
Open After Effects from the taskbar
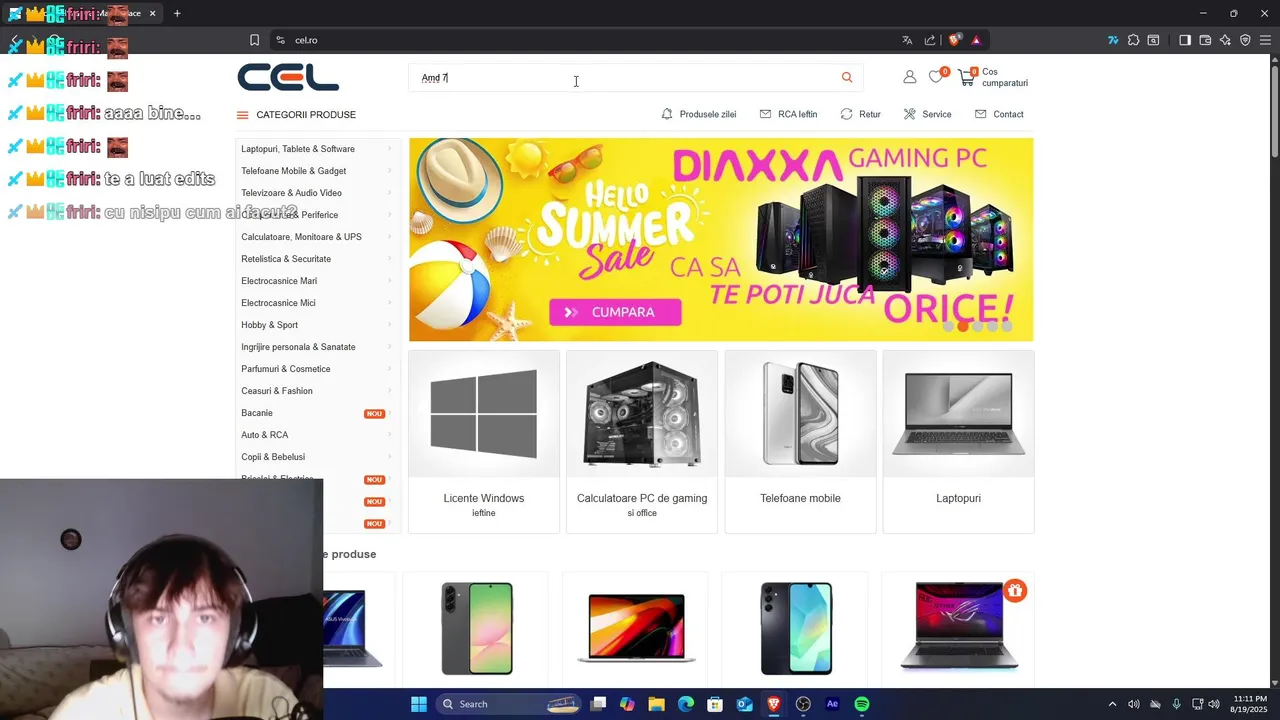point(832,704)
